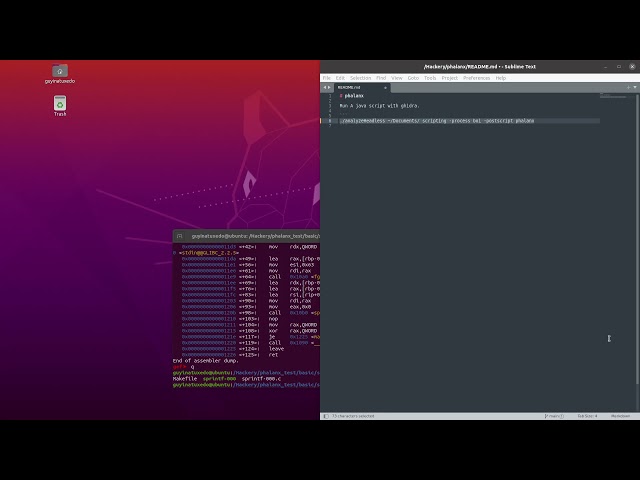Open the Tab Size: 4 selector
The image size is (640, 480).
tap(587, 416)
